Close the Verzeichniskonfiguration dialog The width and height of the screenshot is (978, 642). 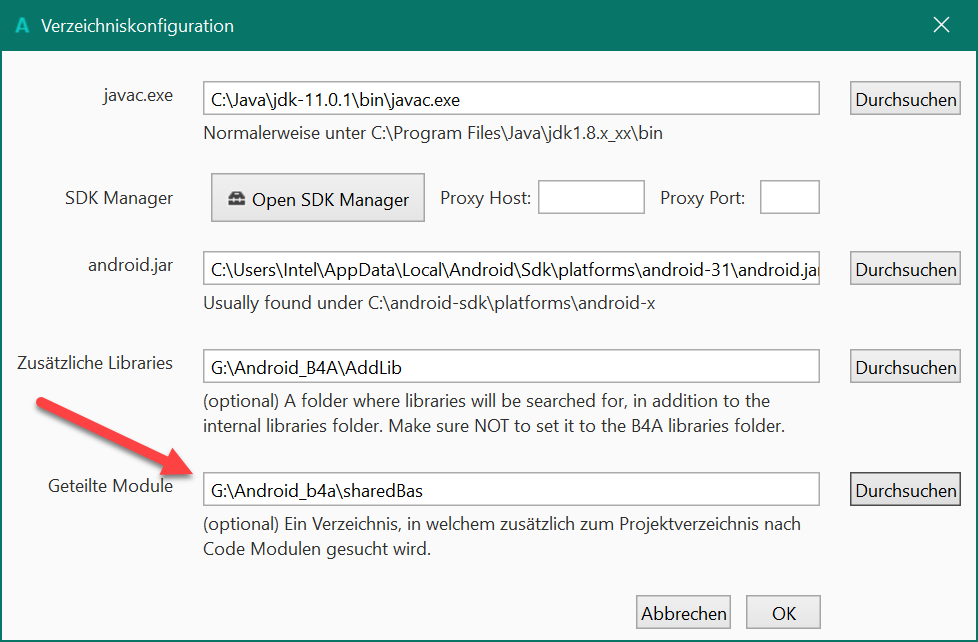[941, 26]
